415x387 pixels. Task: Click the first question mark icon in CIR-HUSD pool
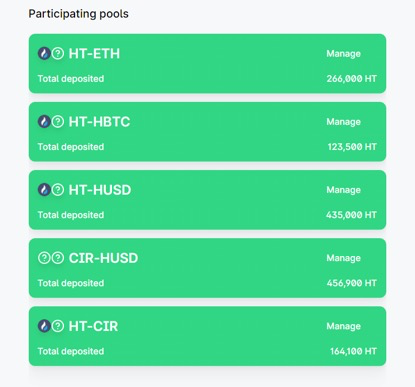[44, 258]
